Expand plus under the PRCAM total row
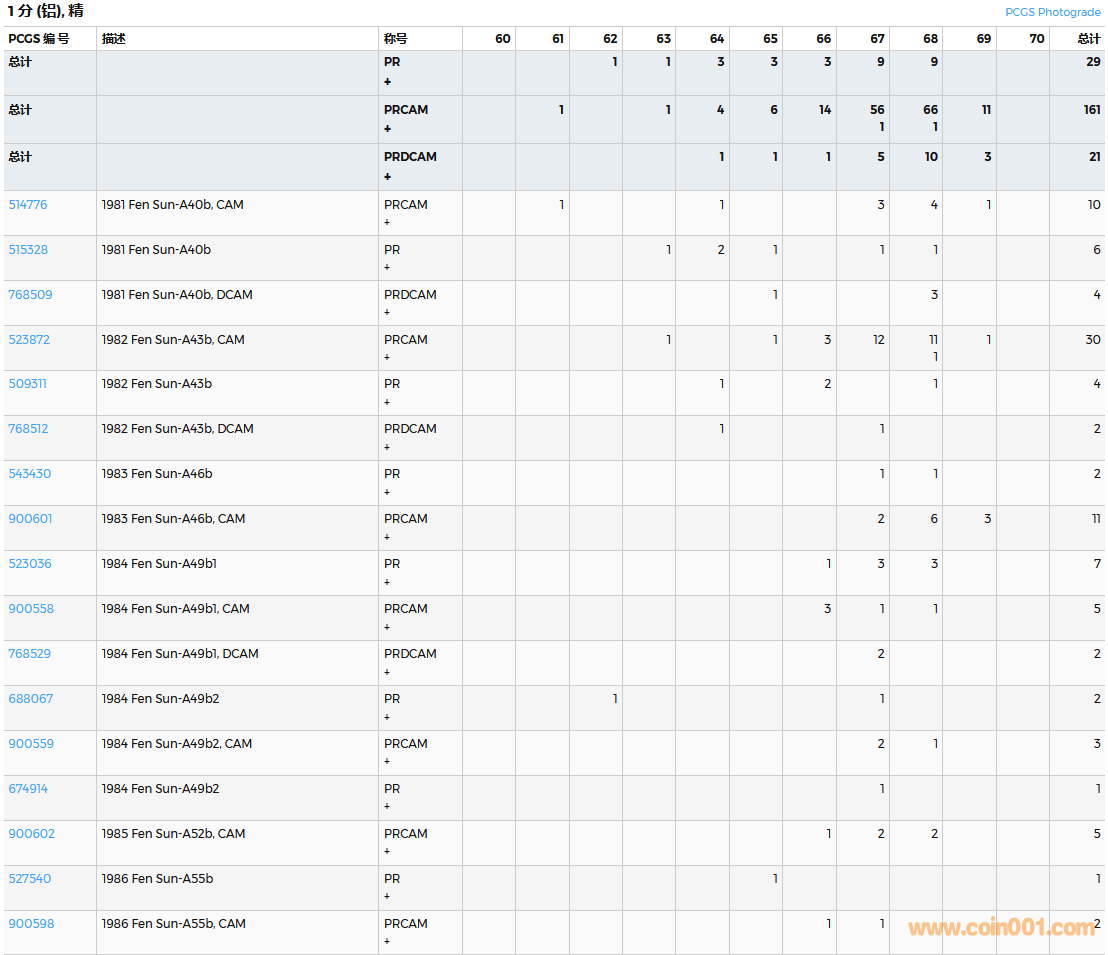The width and height of the screenshot is (1108, 955). coord(388,129)
